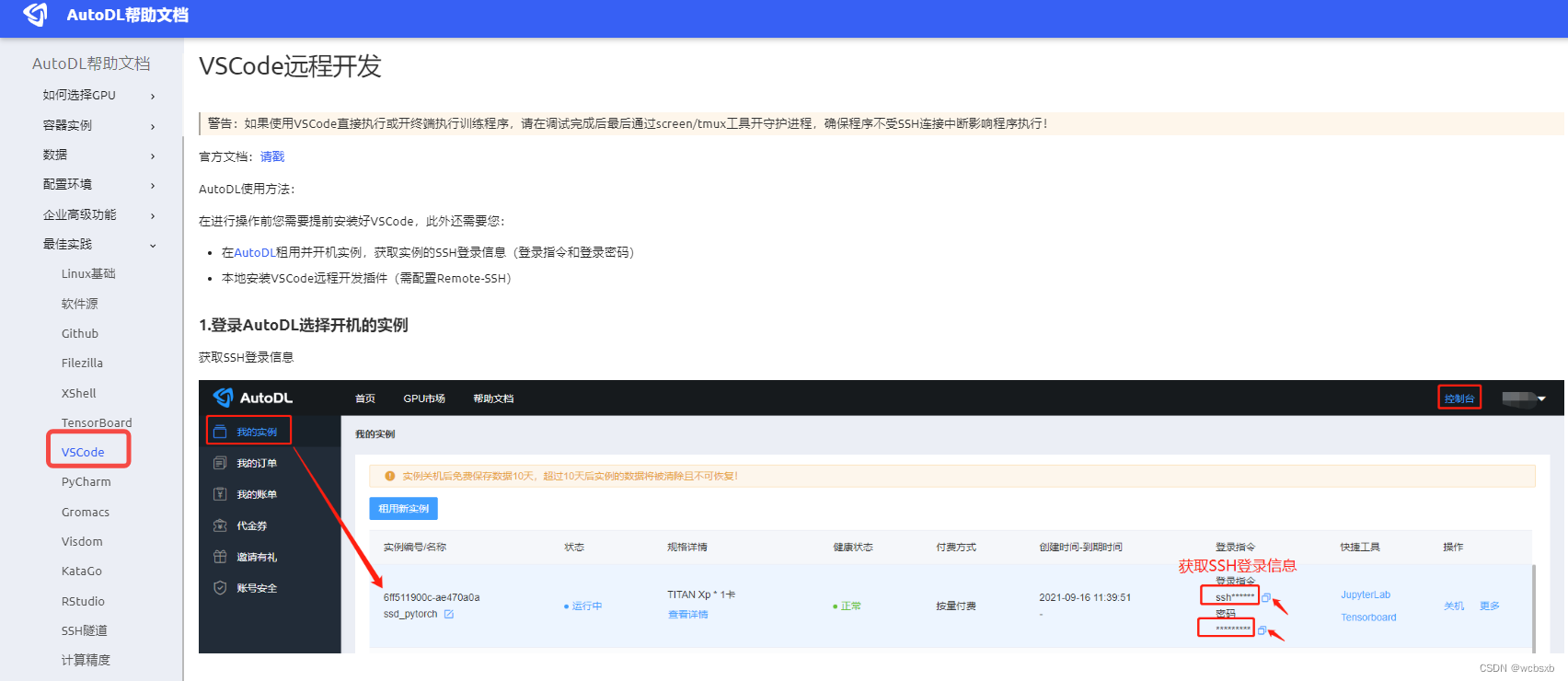
Task: Open the GPU市场 tab in console
Action: 424,398
